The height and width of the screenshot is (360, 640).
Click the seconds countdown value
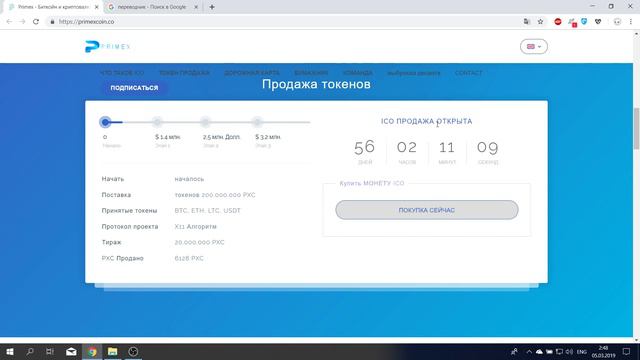487,147
